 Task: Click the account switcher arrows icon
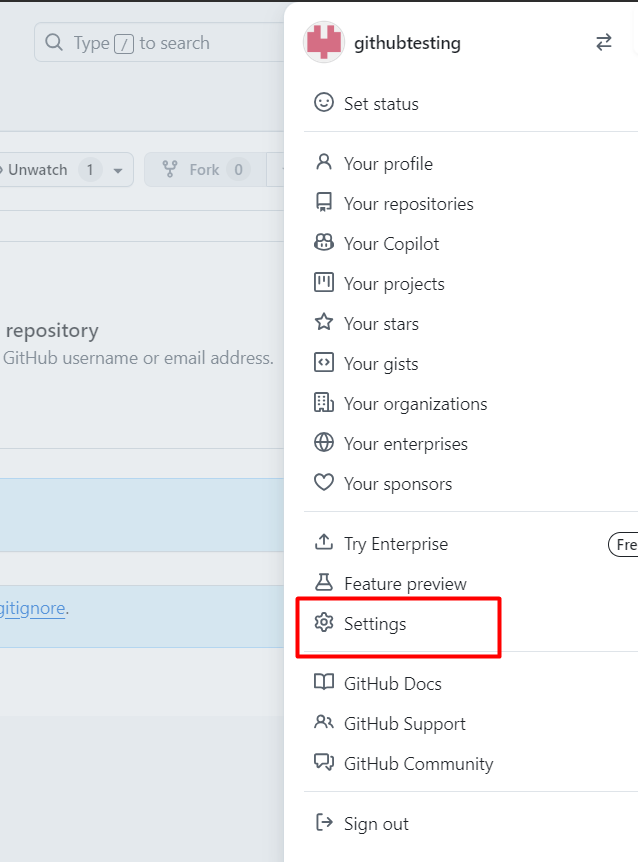(x=603, y=42)
